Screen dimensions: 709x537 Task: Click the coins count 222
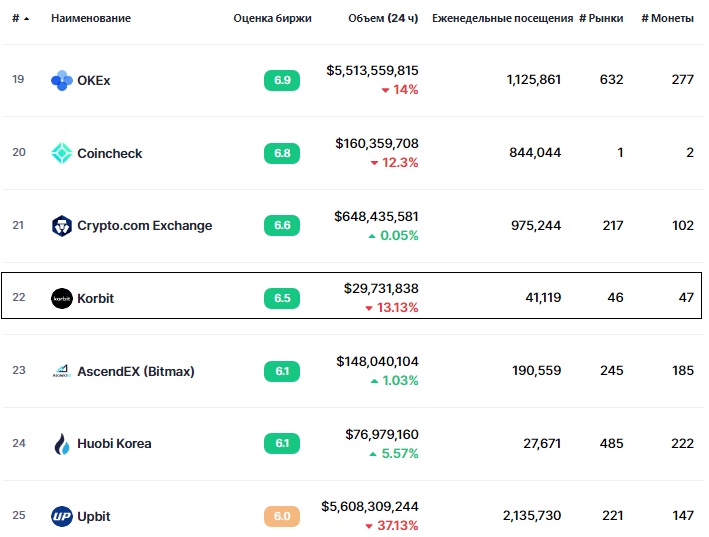click(682, 444)
